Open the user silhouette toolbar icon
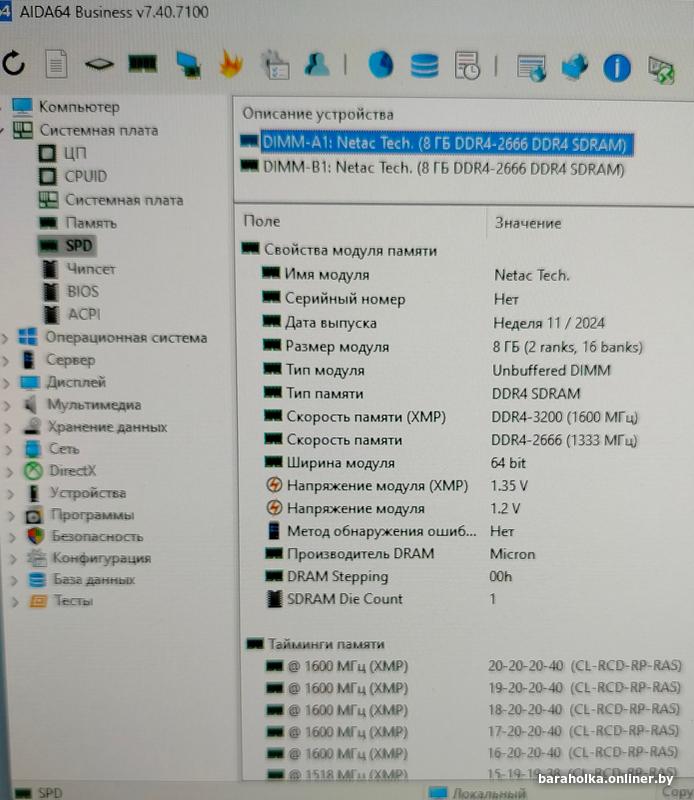 317,65
